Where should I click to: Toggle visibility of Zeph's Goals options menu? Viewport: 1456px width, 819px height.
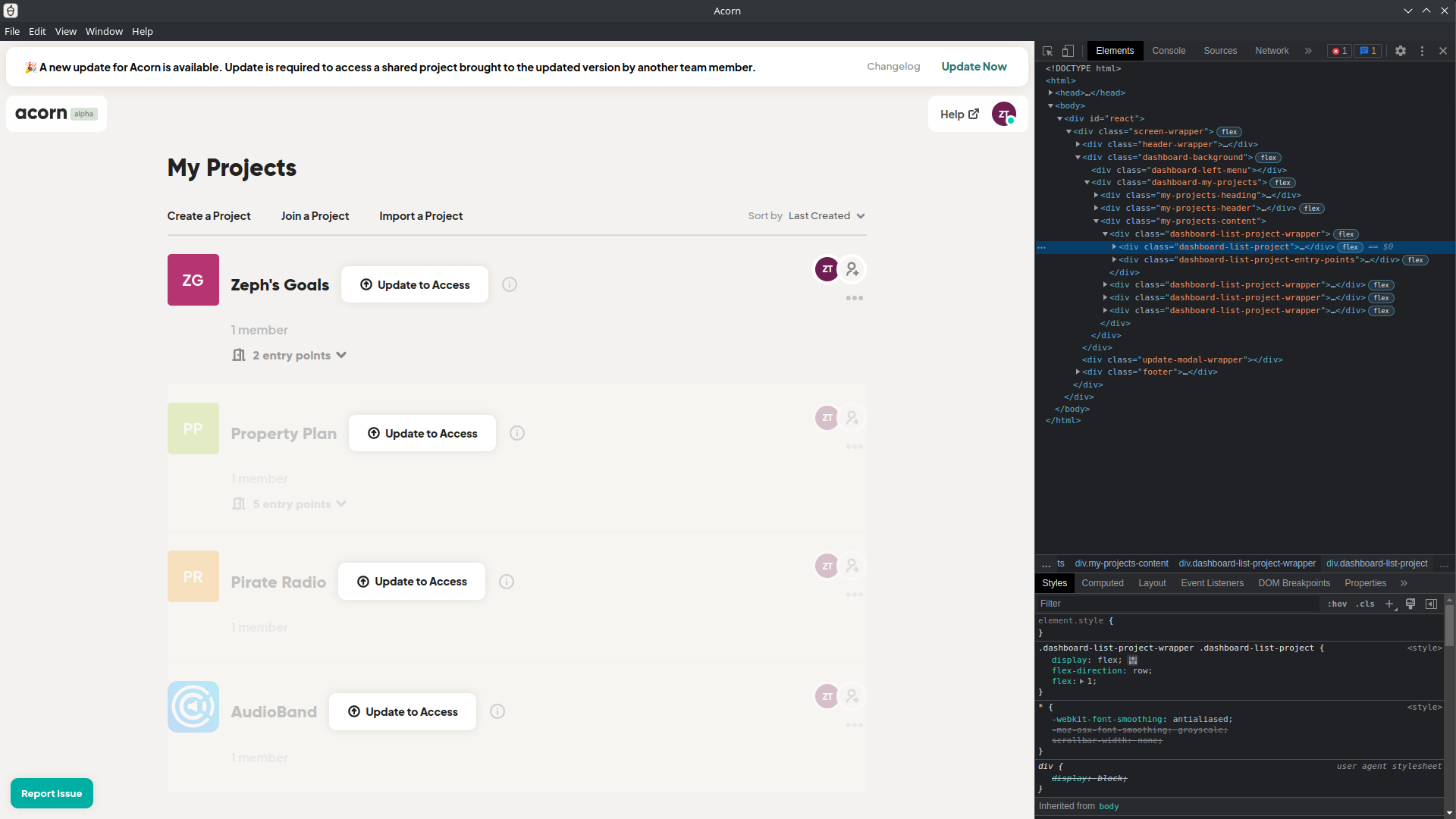pyautogui.click(x=854, y=298)
